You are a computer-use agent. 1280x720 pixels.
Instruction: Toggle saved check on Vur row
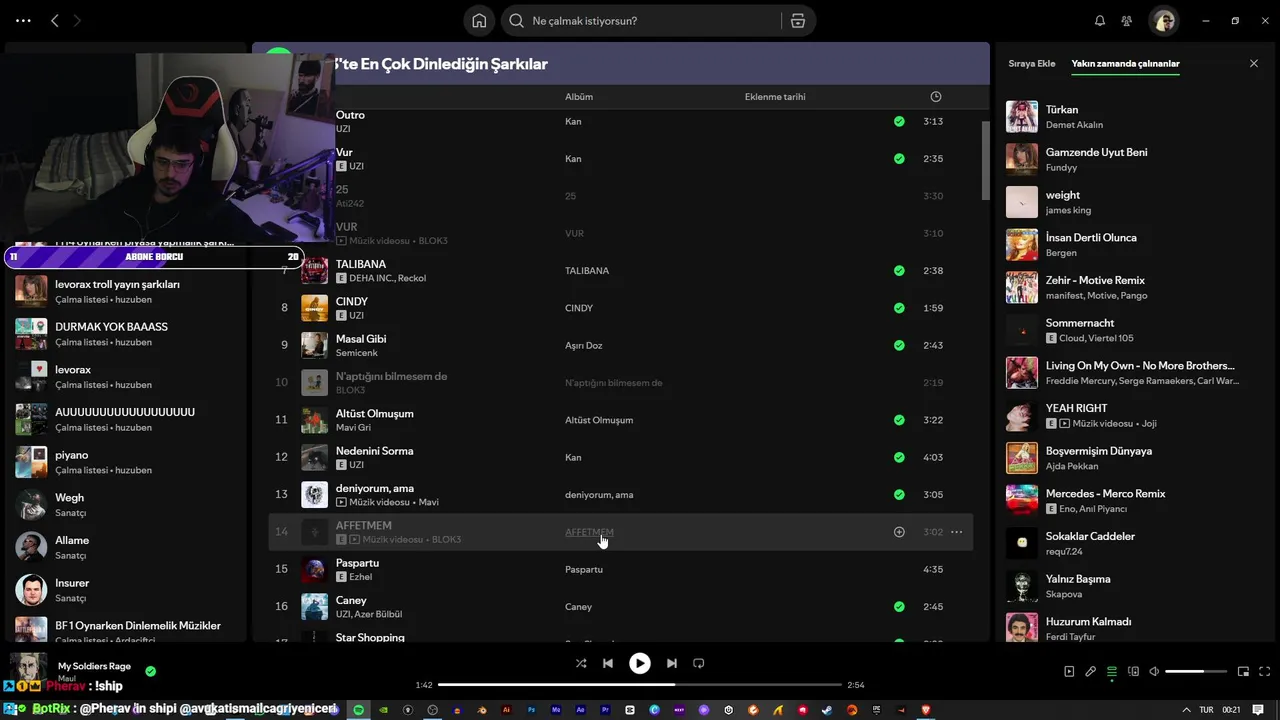(899, 159)
